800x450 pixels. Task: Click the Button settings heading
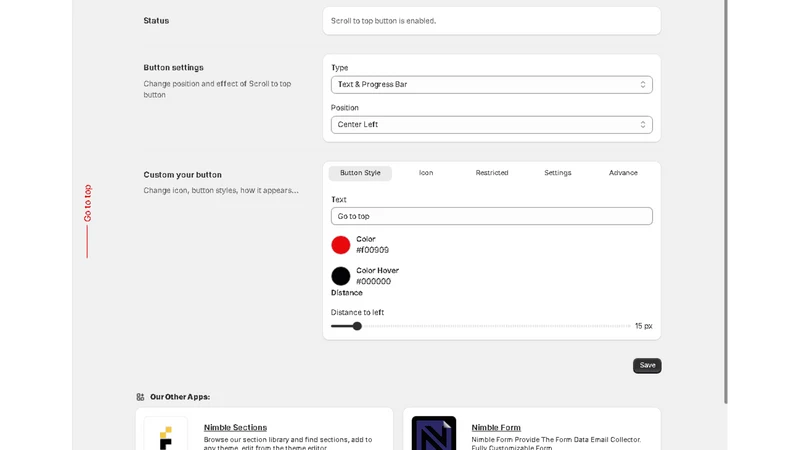(x=173, y=67)
